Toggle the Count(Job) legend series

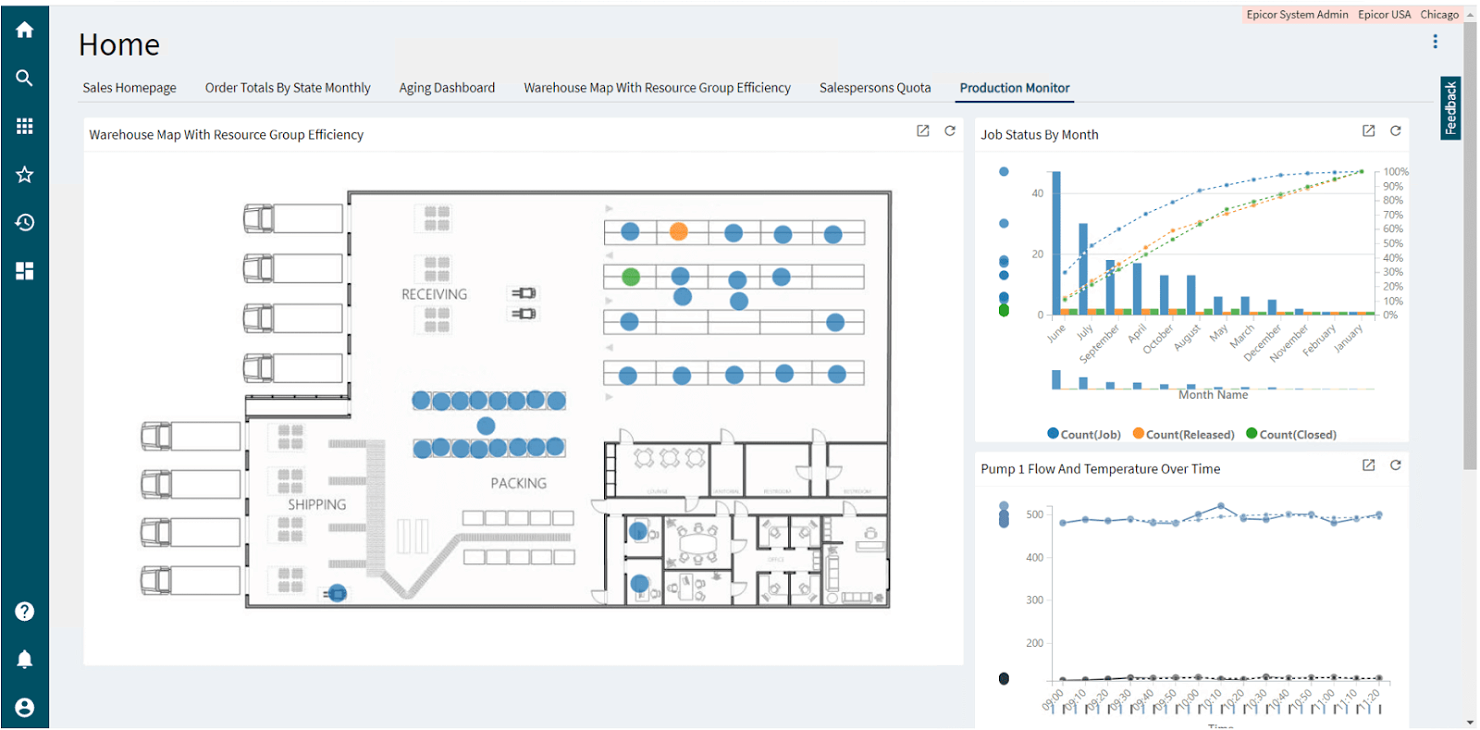coord(1084,434)
